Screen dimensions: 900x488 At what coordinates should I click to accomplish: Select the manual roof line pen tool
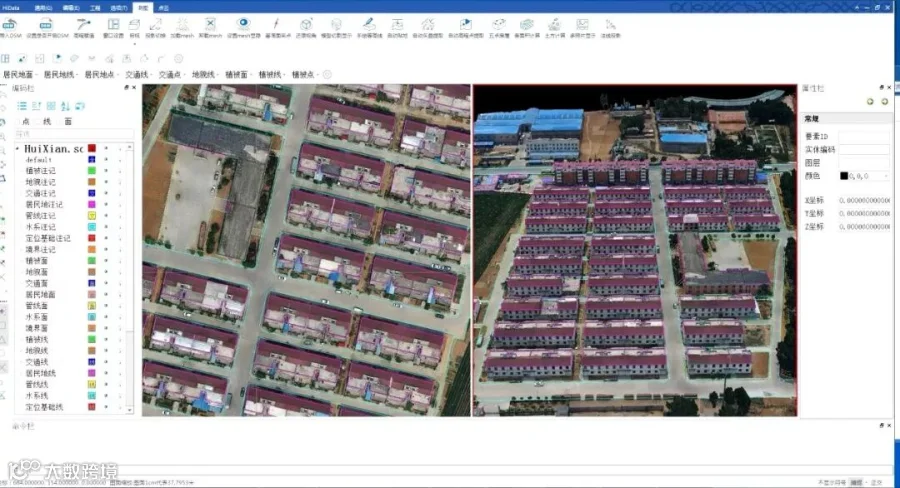point(369,24)
